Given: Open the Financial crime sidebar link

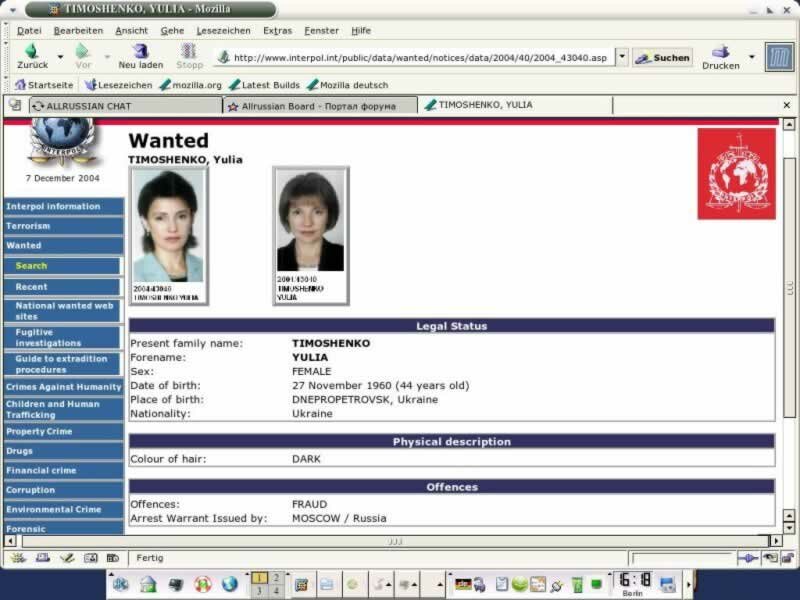Looking at the screenshot, I should (63, 470).
